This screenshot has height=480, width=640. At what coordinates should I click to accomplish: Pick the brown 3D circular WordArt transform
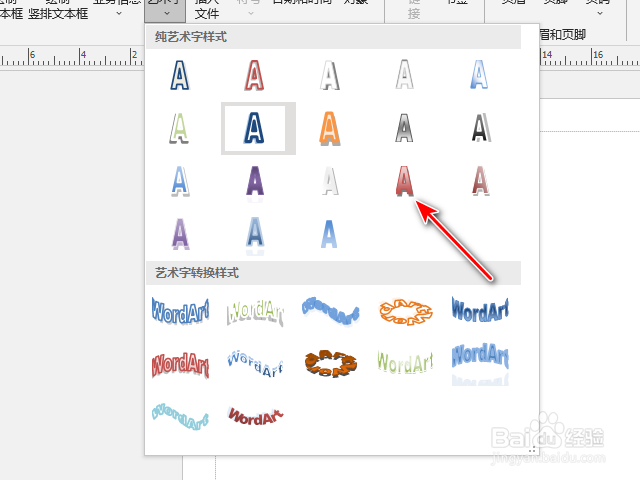330,363
